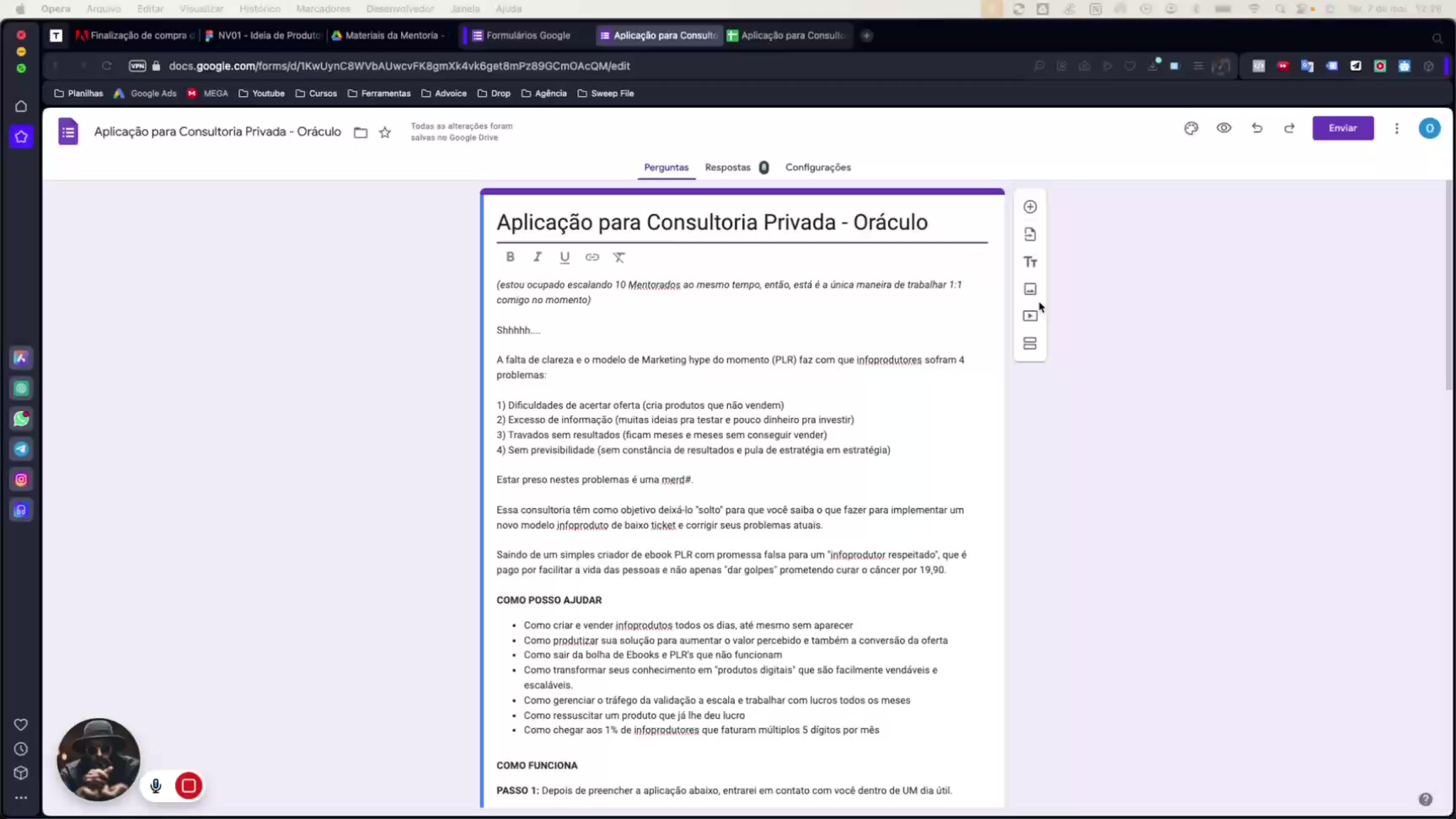This screenshot has height=819, width=1456.
Task: Preview the form with eye icon
Action: [x=1223, y=128]
